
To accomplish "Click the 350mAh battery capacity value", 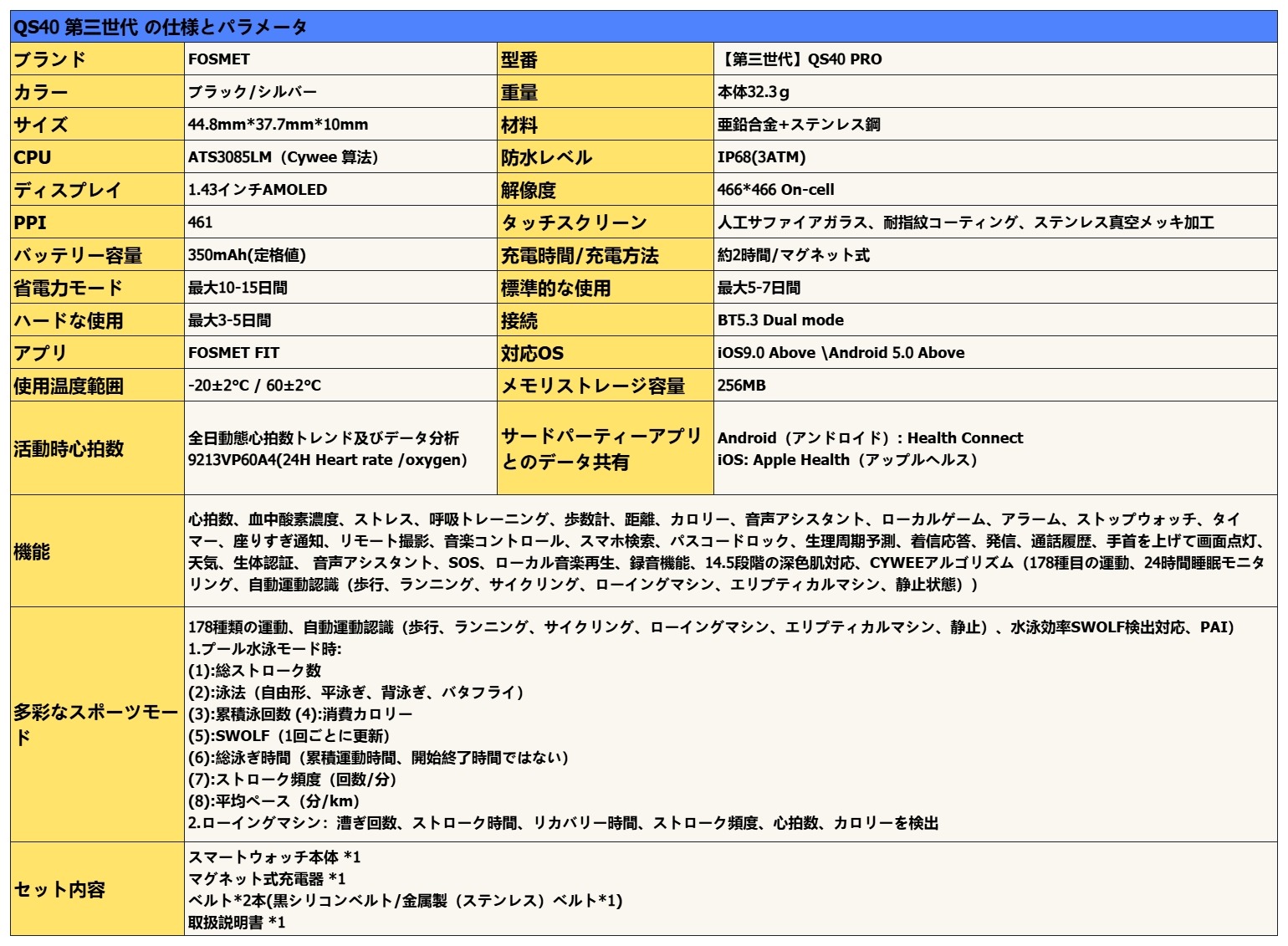I will 247,255.
